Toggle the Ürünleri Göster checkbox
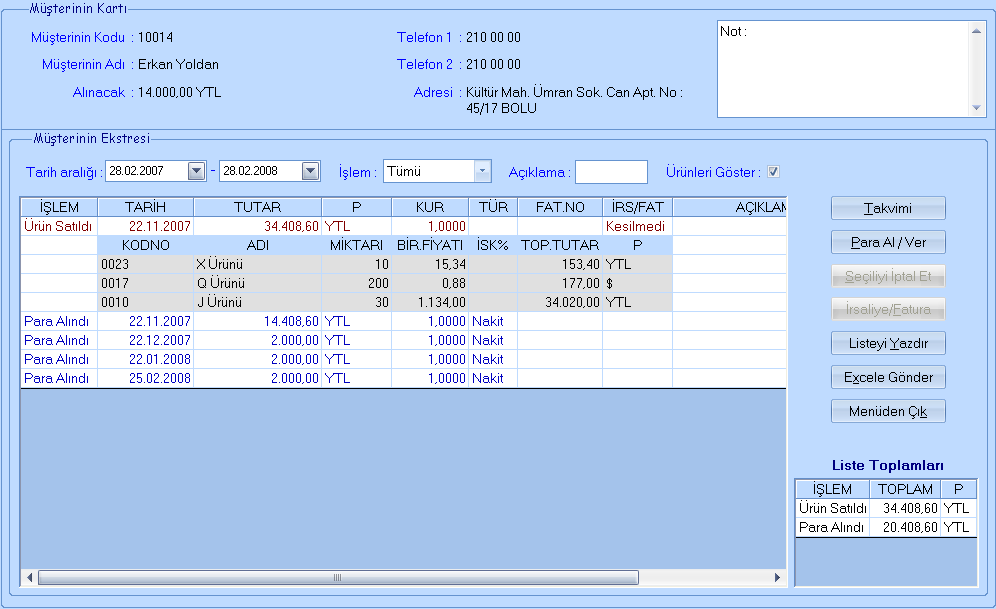The image size is (996, 609). [773, 171]
